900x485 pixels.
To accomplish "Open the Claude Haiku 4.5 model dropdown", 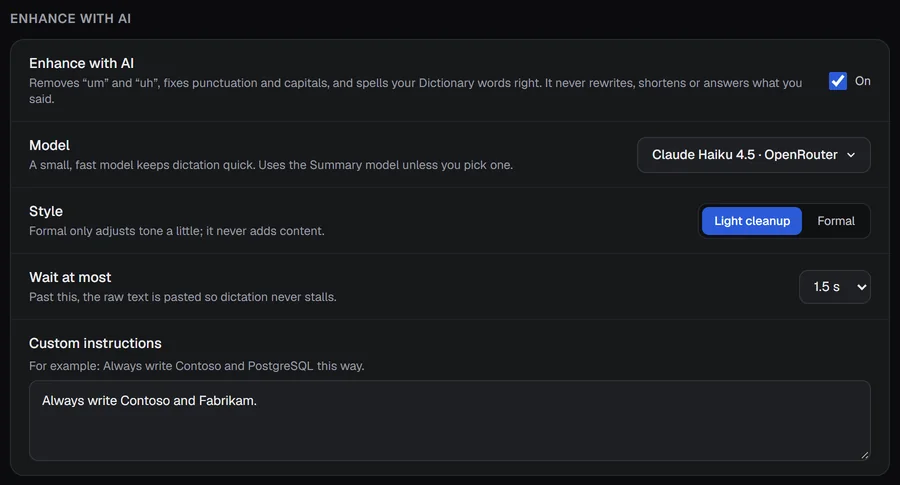I will [754, 155].
